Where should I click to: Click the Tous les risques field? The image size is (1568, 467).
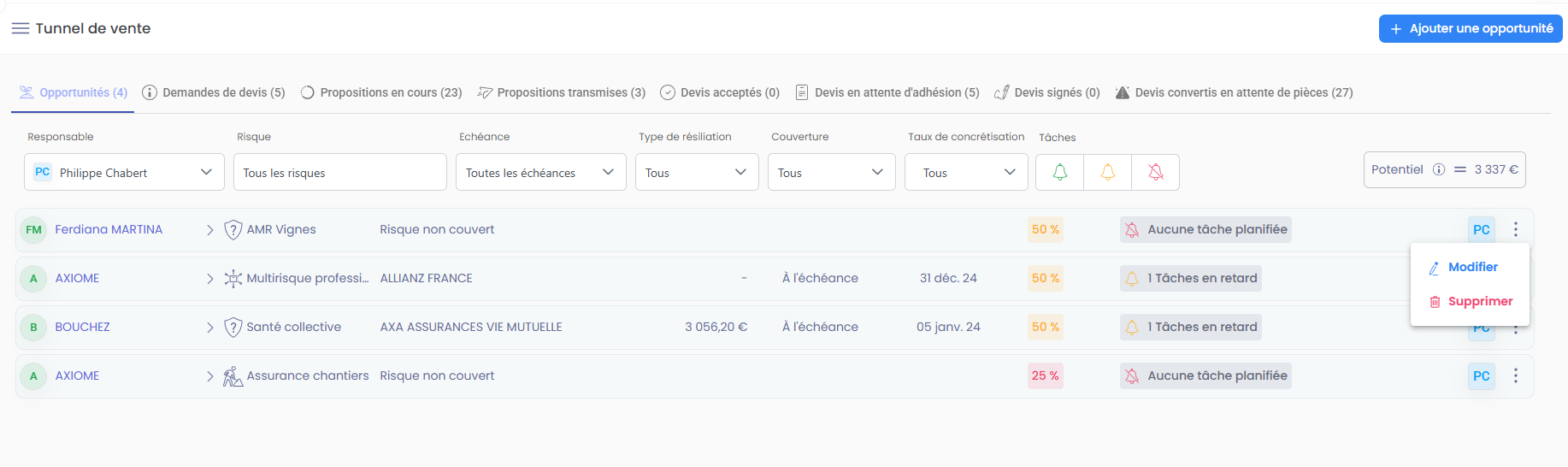(340, 172)
